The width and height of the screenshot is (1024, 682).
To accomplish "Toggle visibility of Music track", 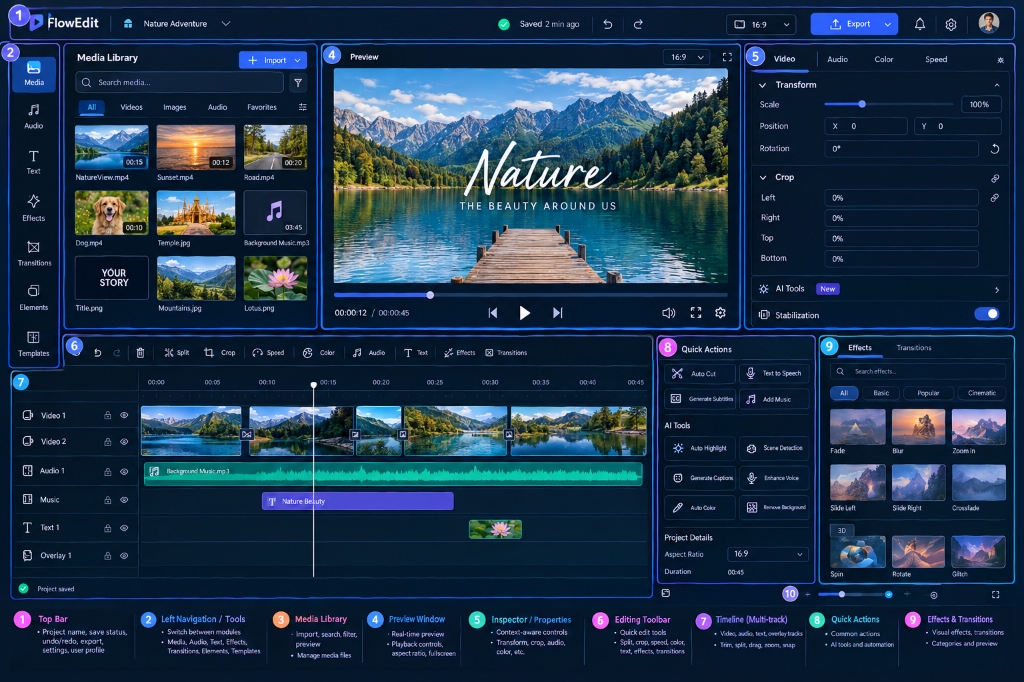I will (124, 500).
